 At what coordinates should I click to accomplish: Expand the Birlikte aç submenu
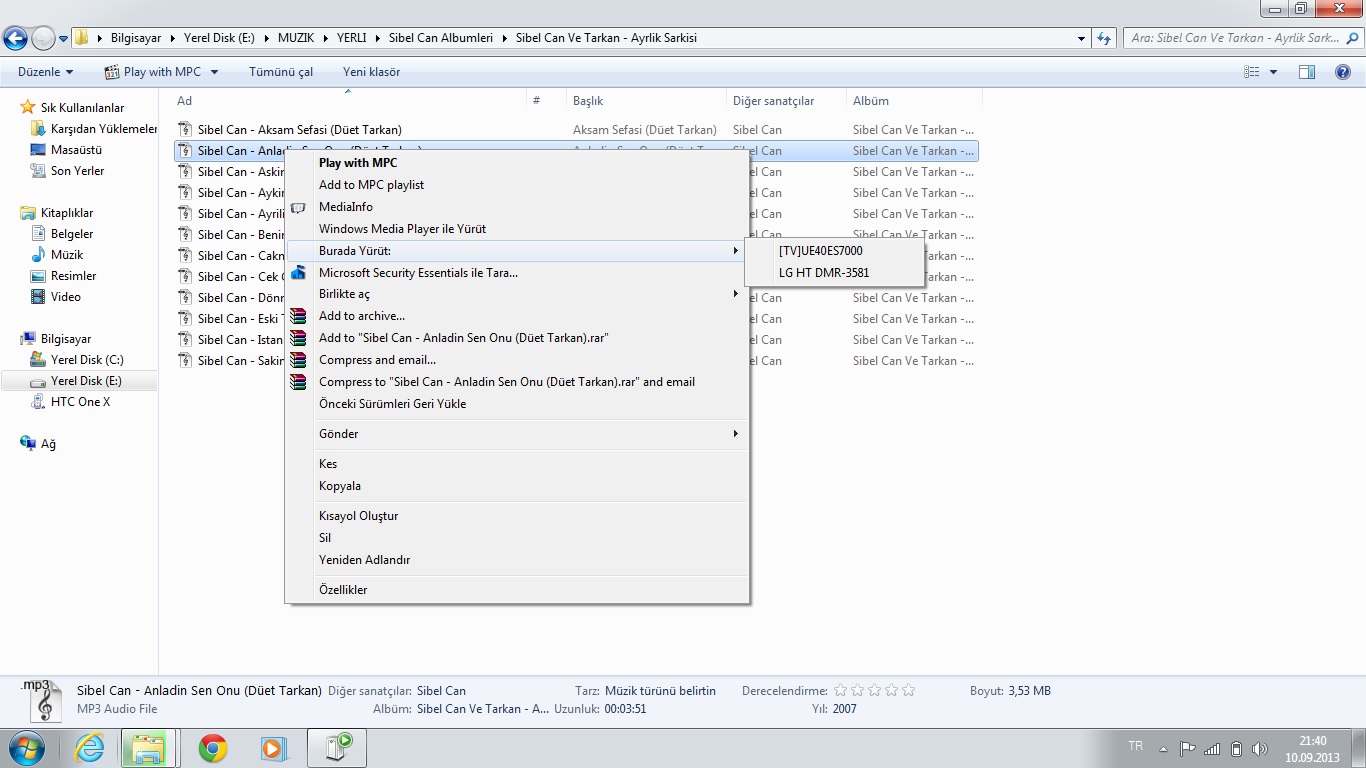tap(517, 294)
